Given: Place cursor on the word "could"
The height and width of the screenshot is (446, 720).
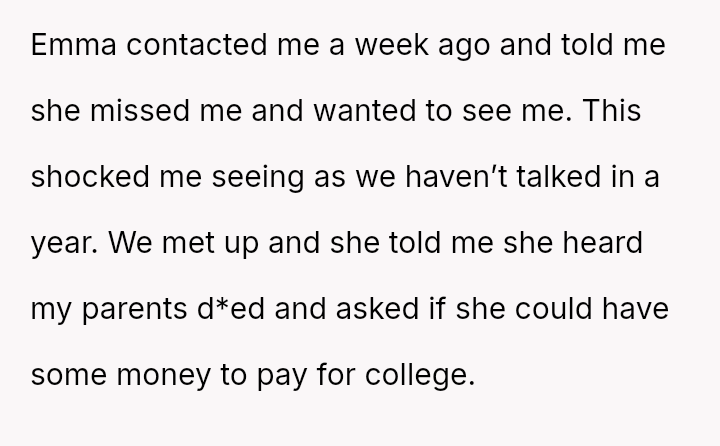Looking at the screenshot, I should click(553, 308).
